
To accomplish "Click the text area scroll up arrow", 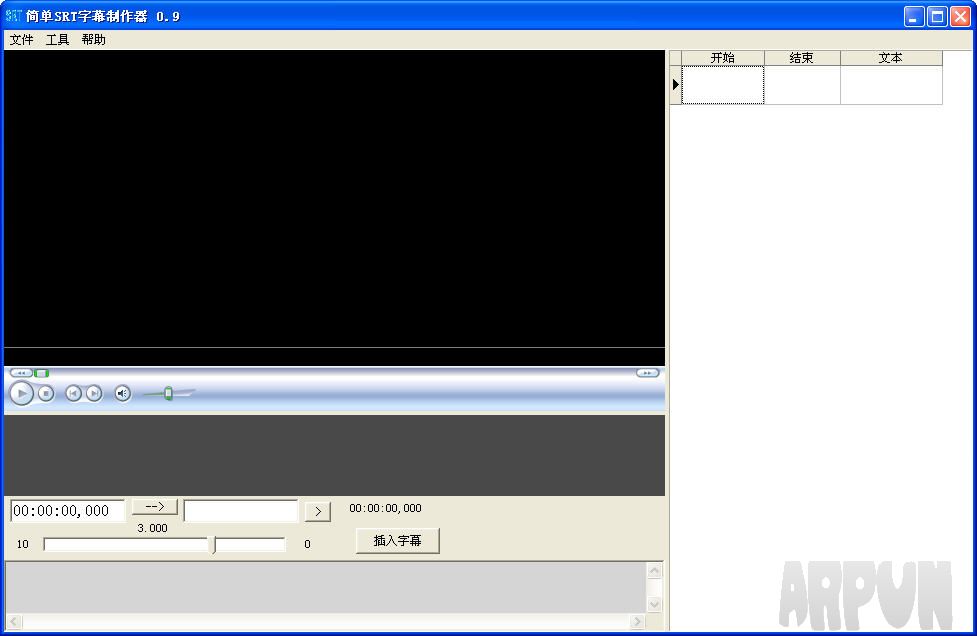I will [654, 571].
